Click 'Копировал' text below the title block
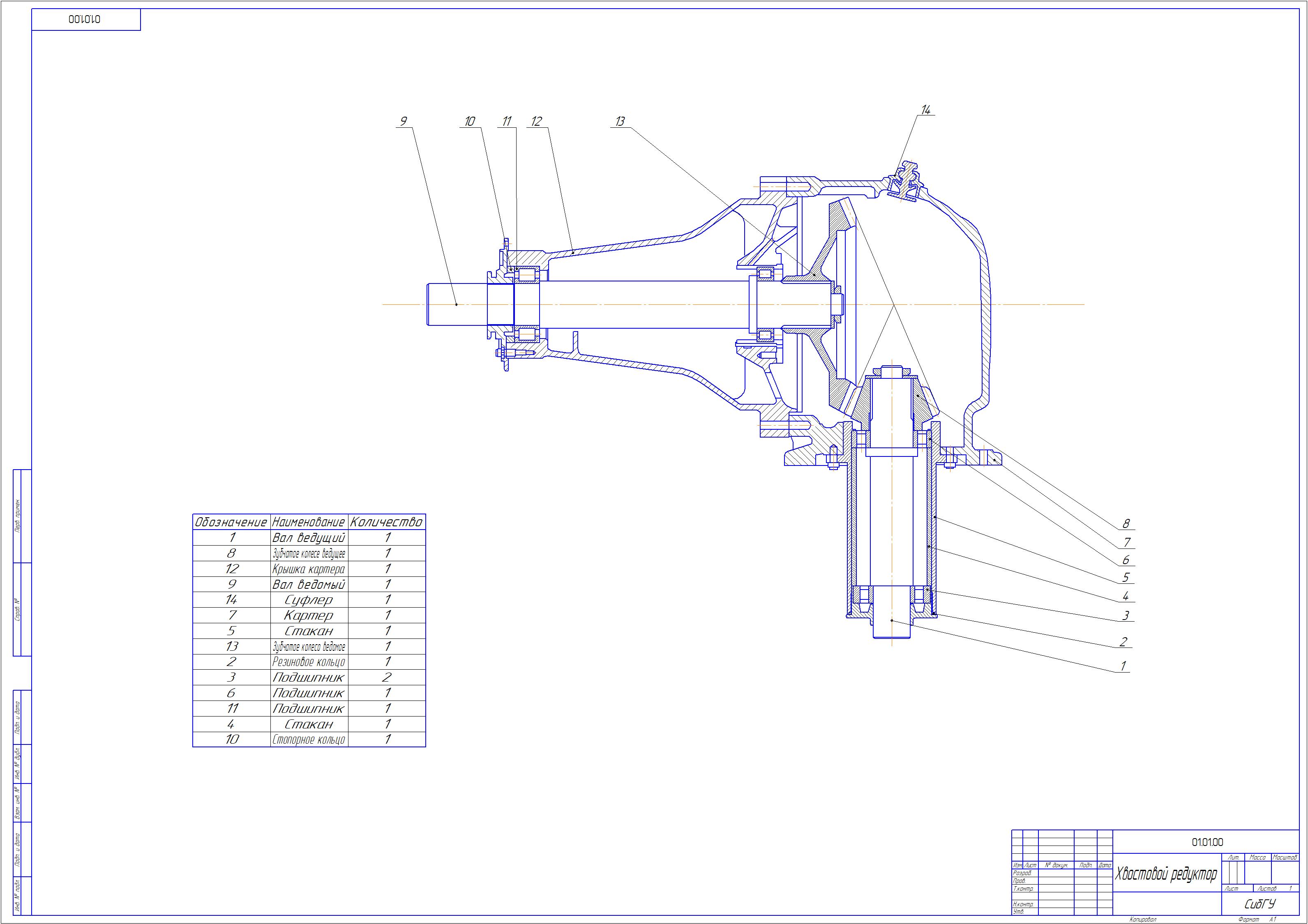 tap(1143, 919)
